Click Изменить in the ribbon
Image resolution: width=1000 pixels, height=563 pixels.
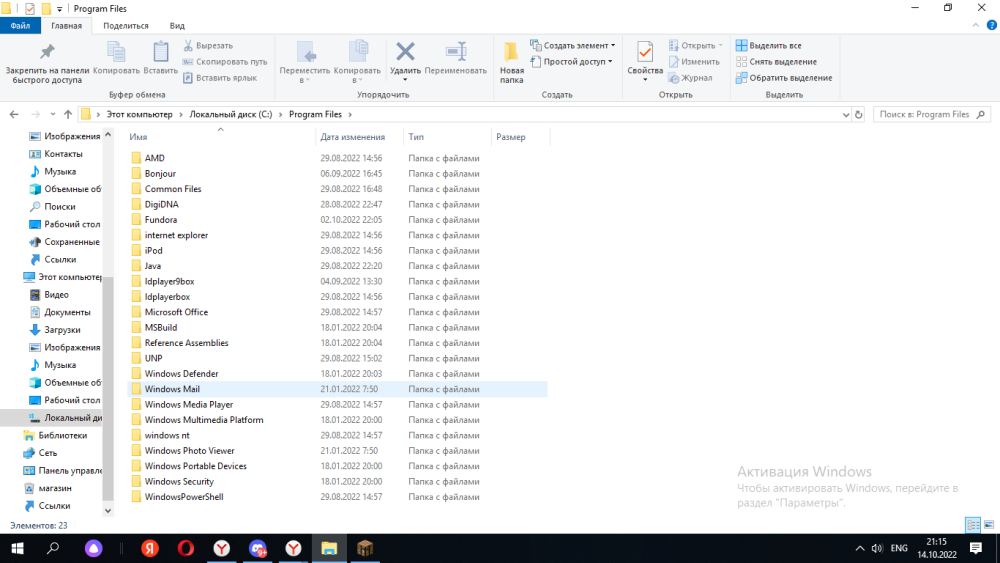(x=694, y=62)
